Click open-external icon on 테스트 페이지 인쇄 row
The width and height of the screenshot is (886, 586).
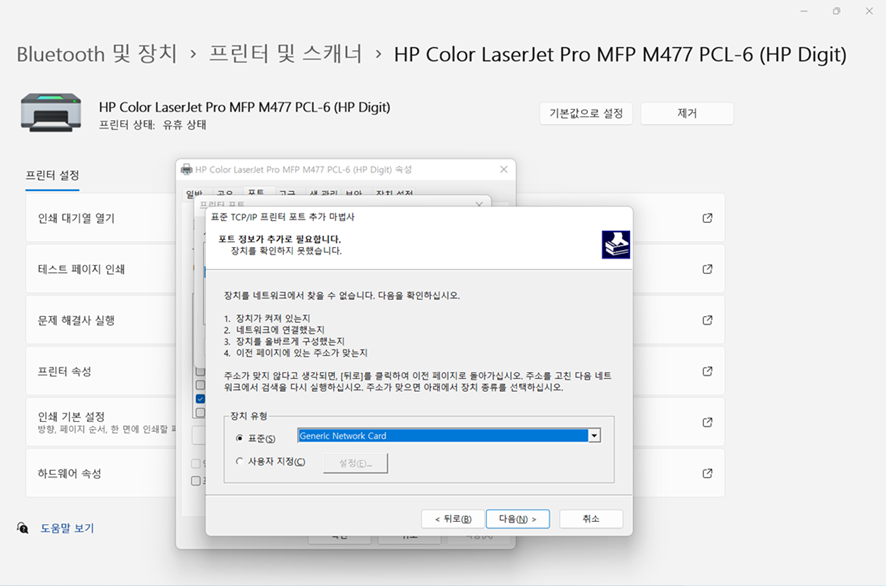click(x=707, y=269)
